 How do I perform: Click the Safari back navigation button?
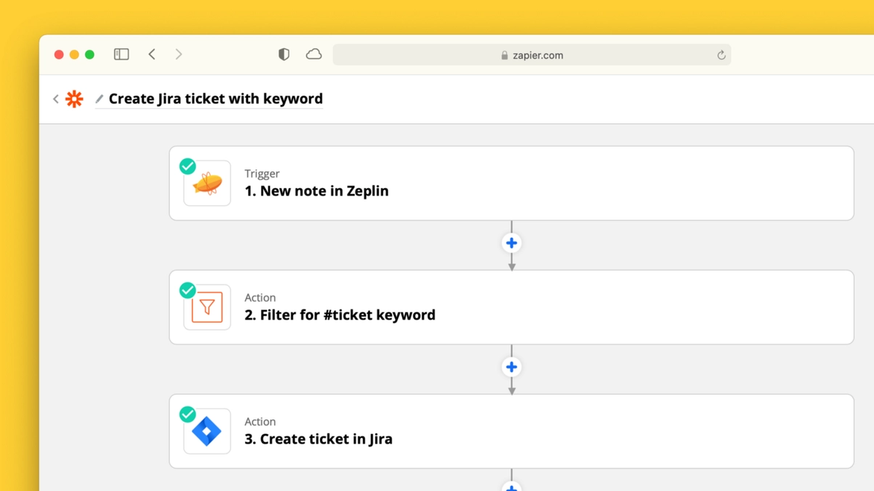[152, 55]
